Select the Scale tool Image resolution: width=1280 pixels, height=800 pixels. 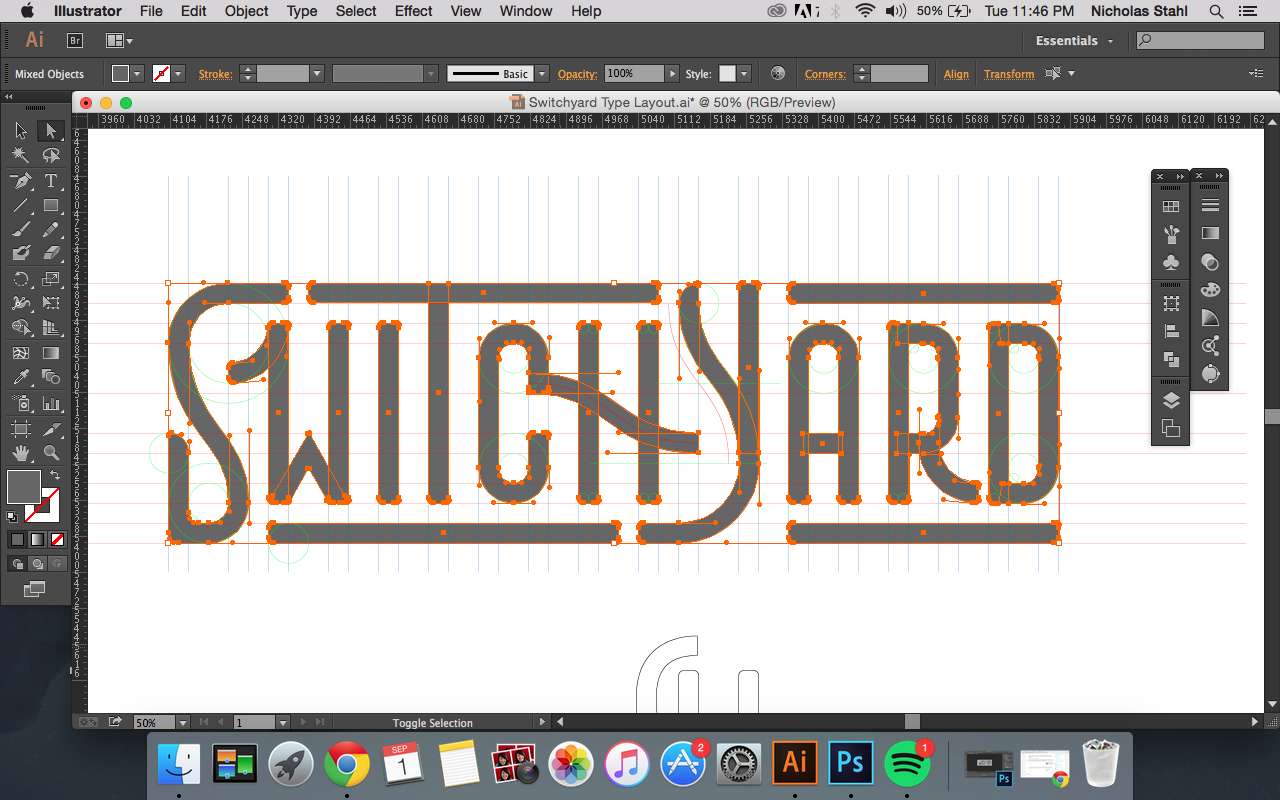[x=51, y=279]
